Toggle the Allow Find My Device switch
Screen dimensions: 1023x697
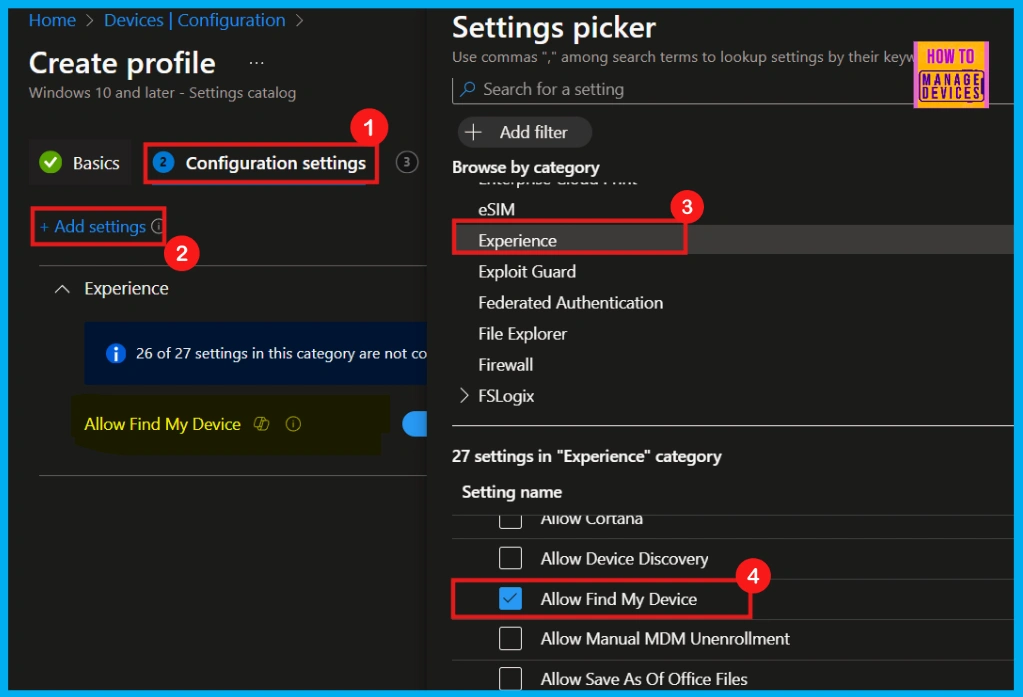[x=415, y=424]
